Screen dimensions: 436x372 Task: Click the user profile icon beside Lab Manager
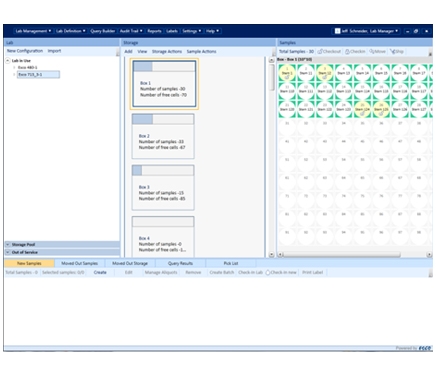[337, 31]
